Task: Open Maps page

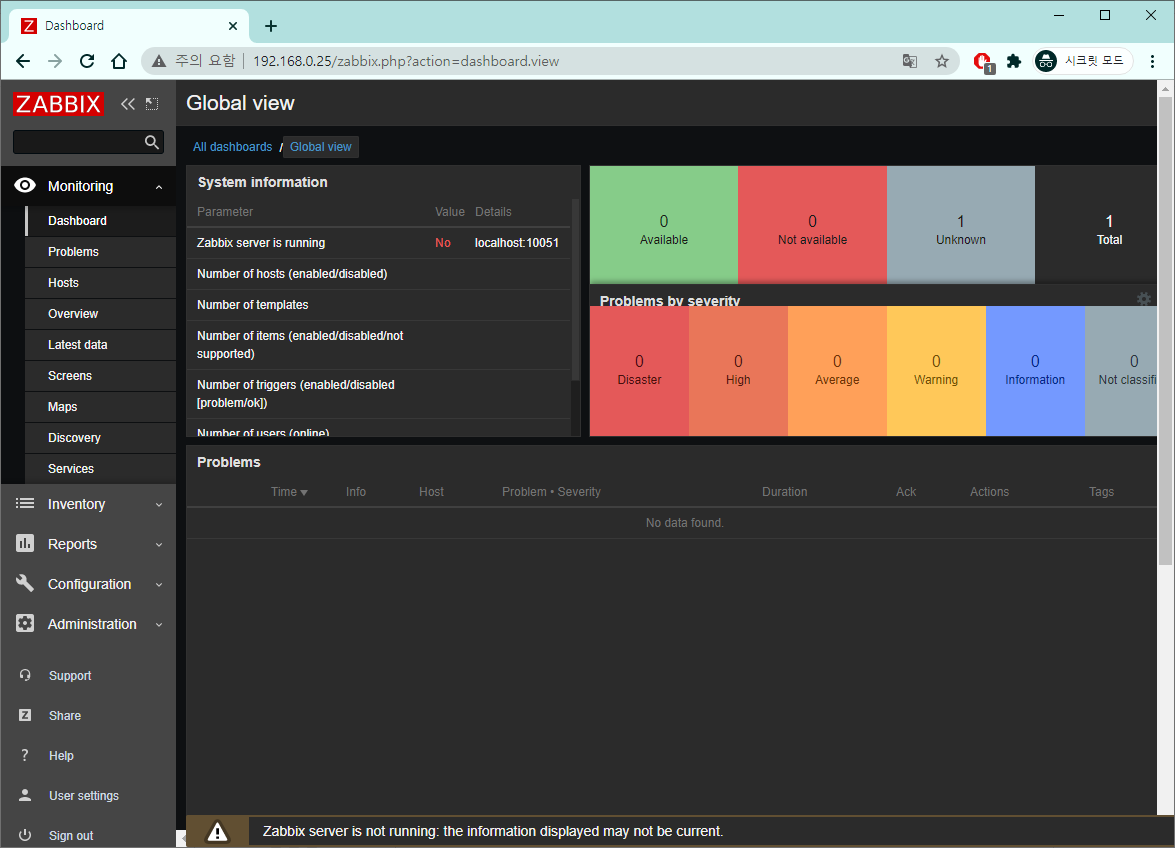Action: (x=100, y=407)
